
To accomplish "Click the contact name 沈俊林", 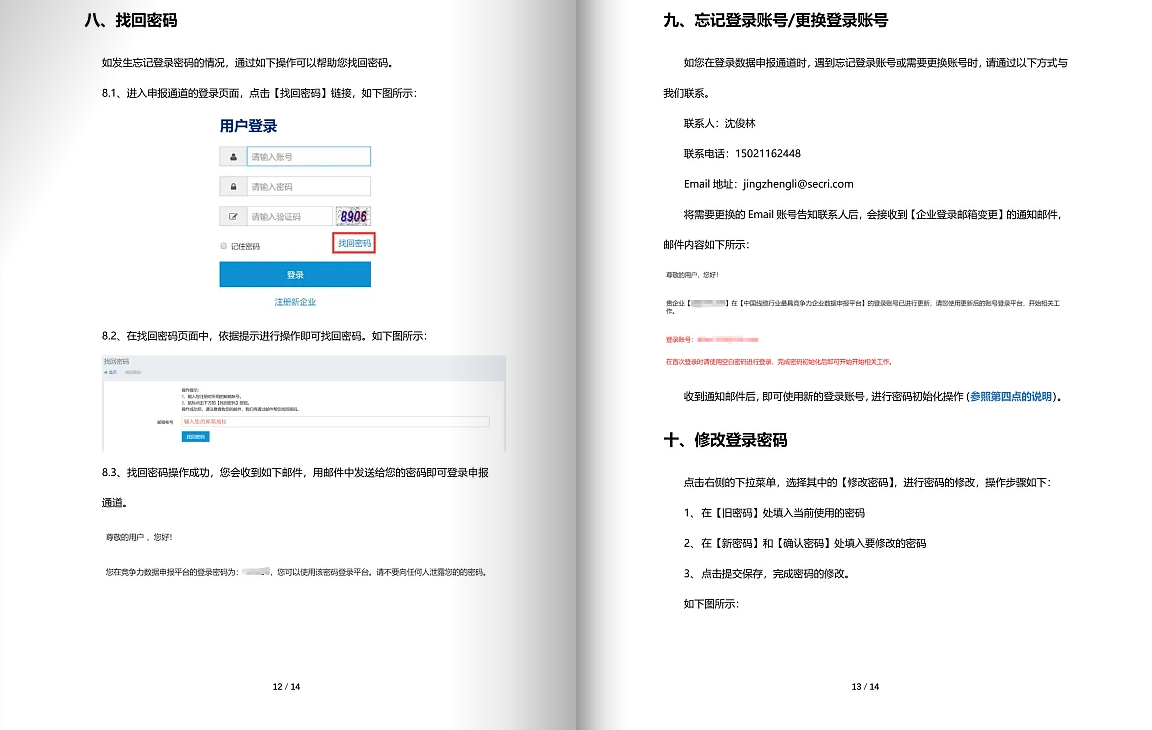I will [x=740, y=123].
